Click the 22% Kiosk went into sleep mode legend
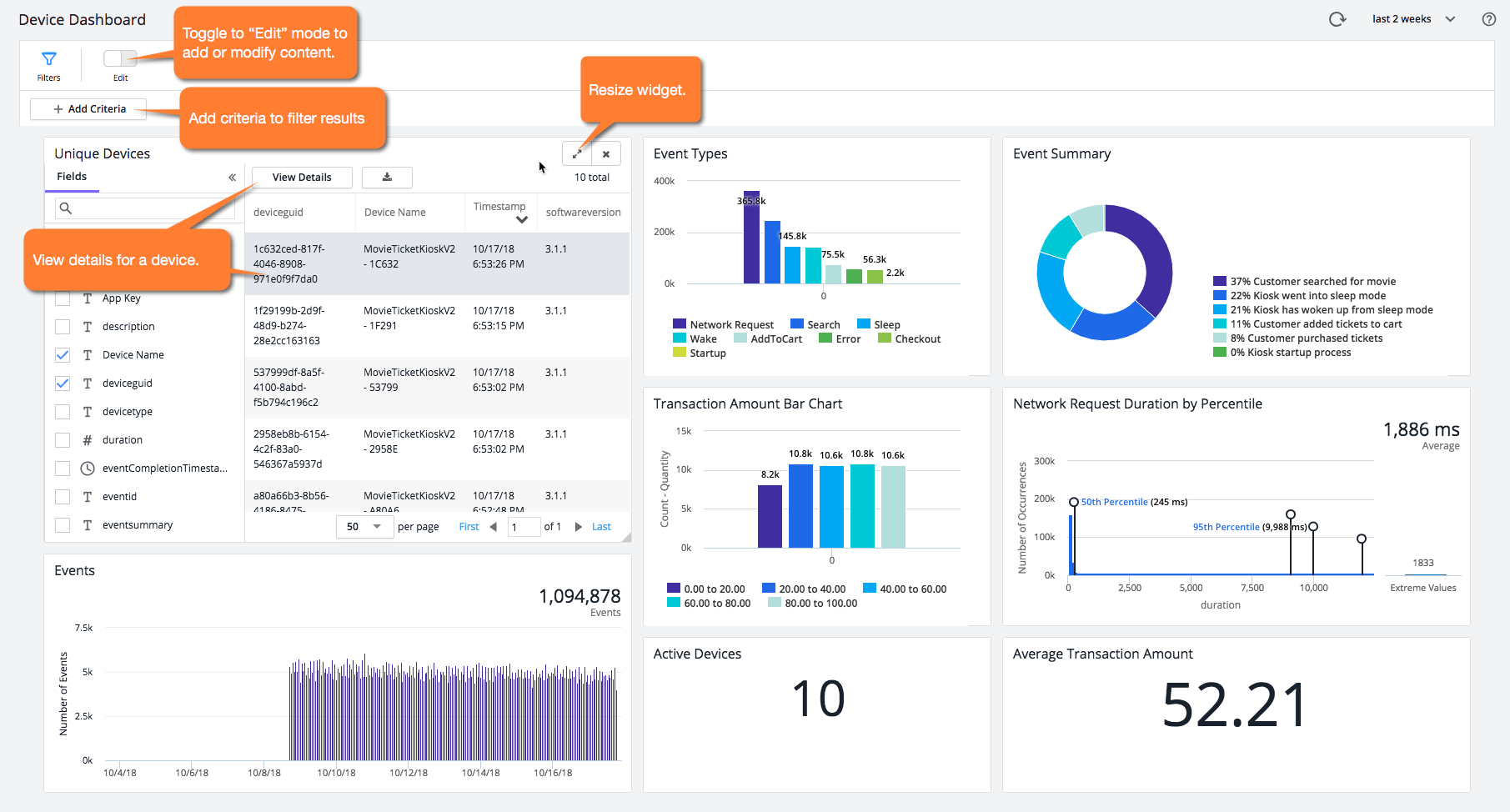1510x812 pixels. (1300, 296)
